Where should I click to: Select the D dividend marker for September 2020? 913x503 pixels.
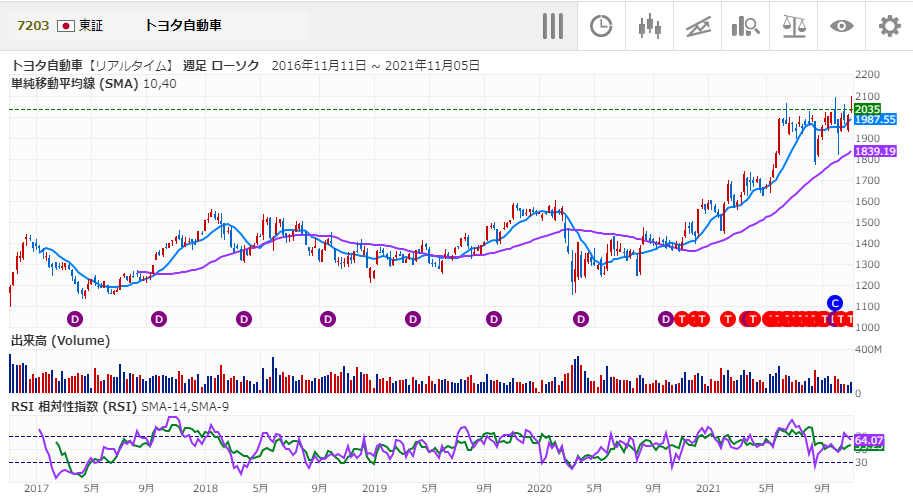click(x=666, y=319)
